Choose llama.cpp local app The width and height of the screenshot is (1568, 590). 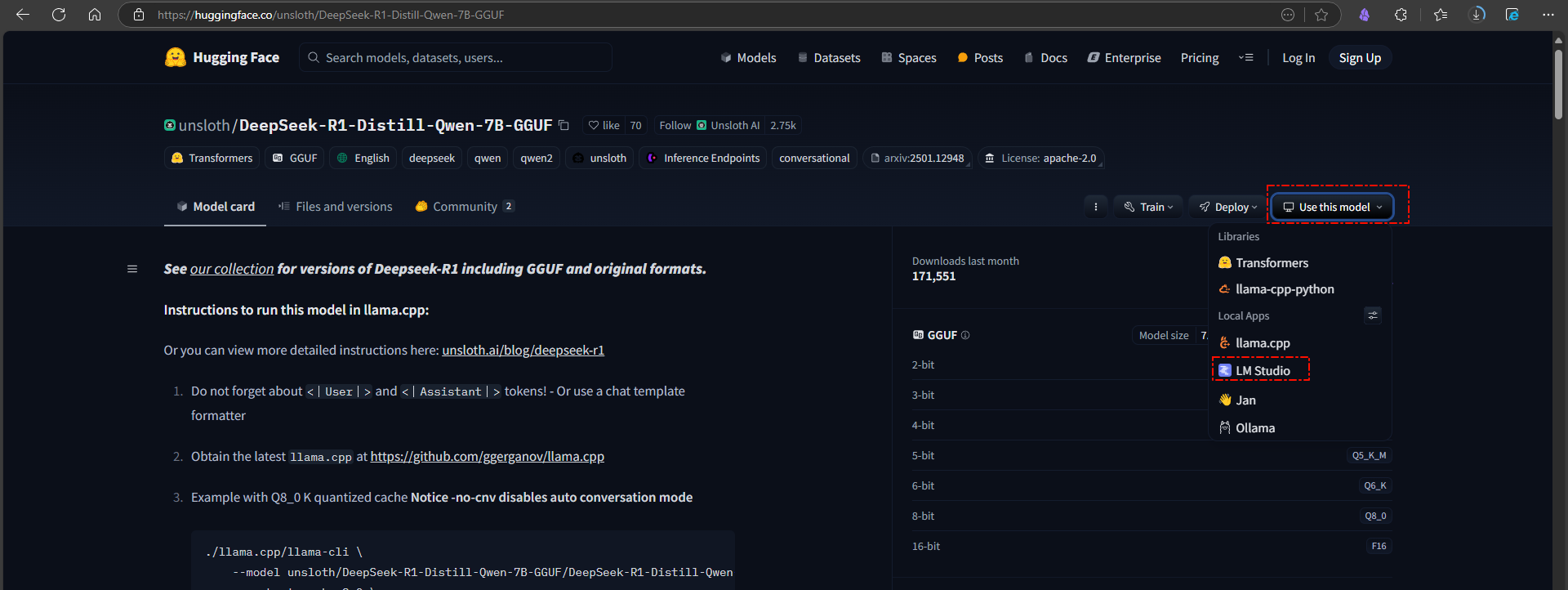pos(1300,343)
